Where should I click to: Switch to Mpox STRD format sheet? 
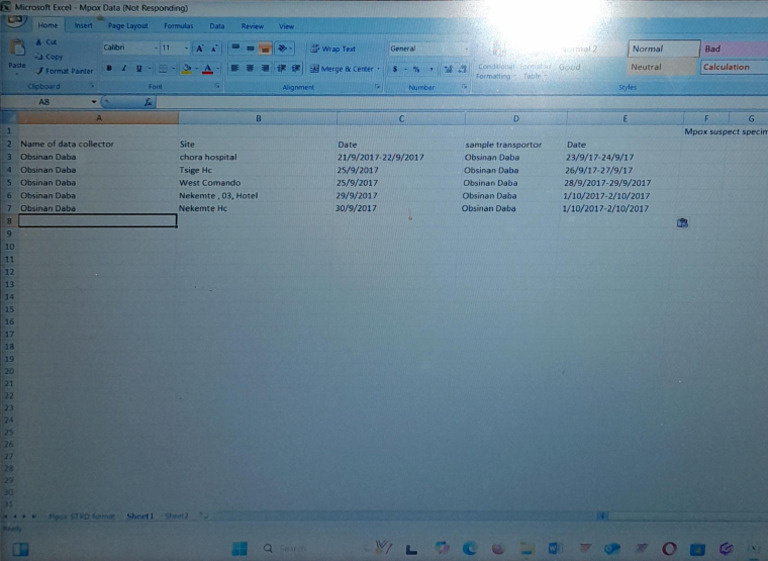point(81,516)
